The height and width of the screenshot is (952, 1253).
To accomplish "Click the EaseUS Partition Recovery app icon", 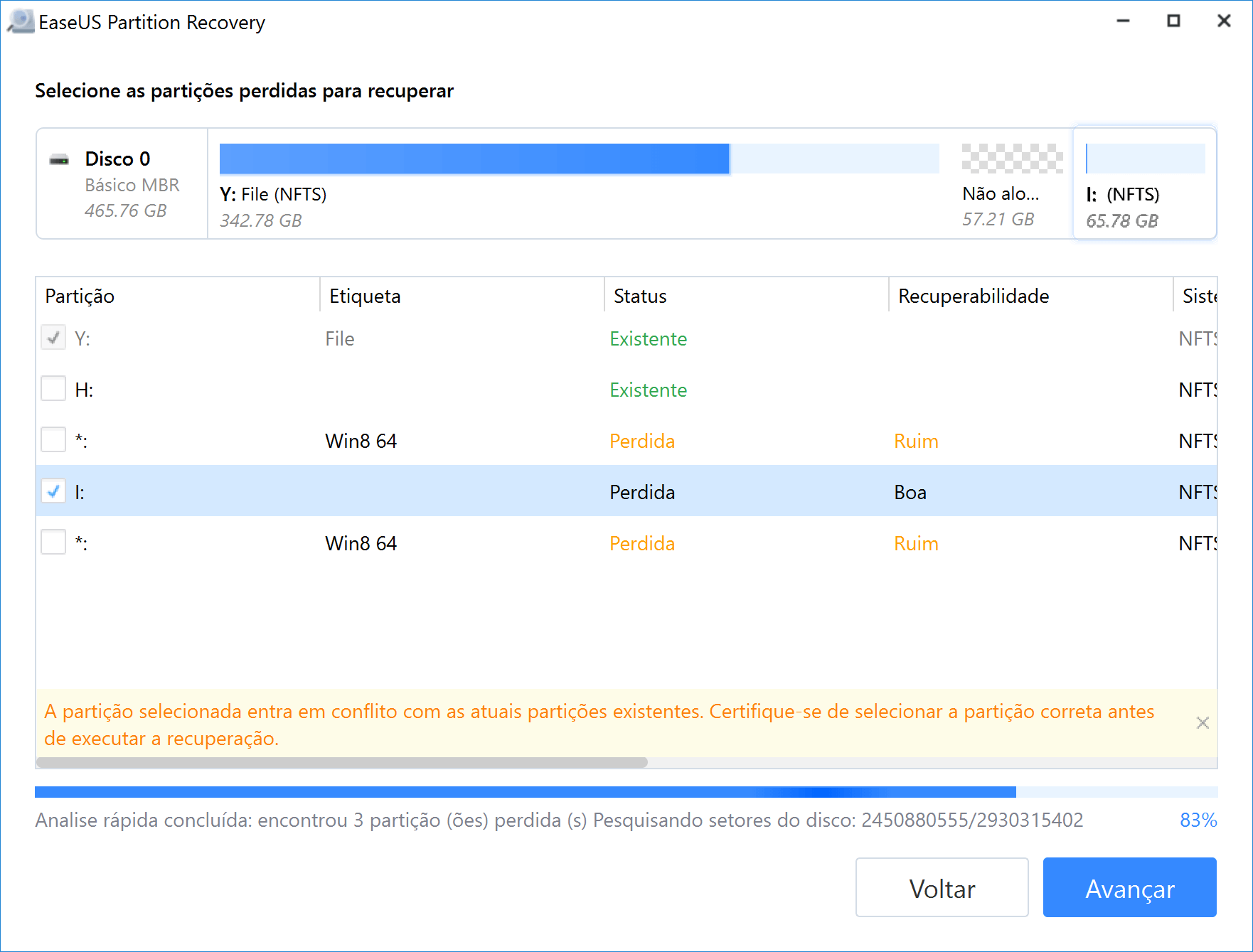I will (21, 22).
